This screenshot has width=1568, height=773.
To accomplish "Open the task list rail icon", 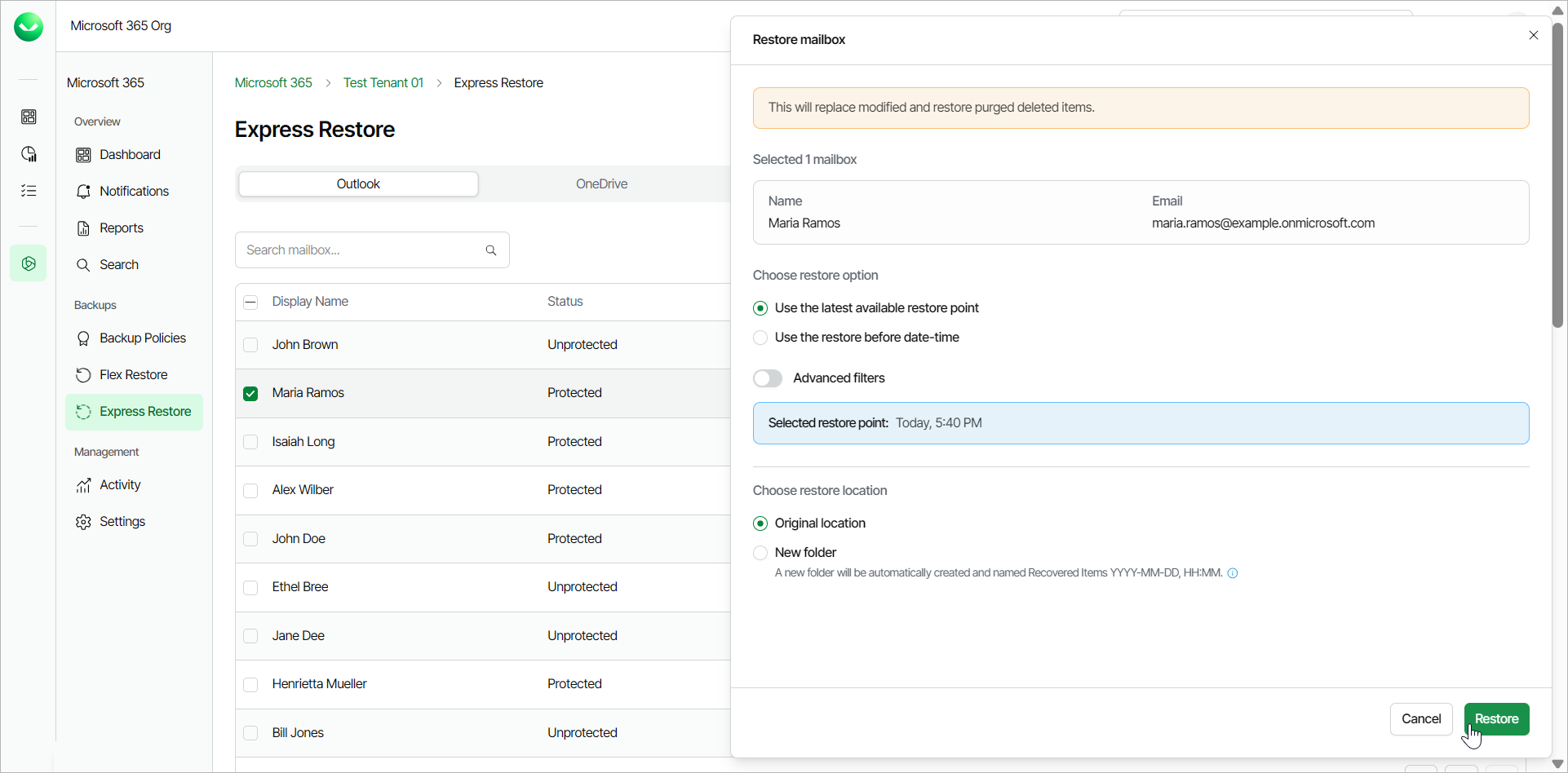I will coord(29,191).
